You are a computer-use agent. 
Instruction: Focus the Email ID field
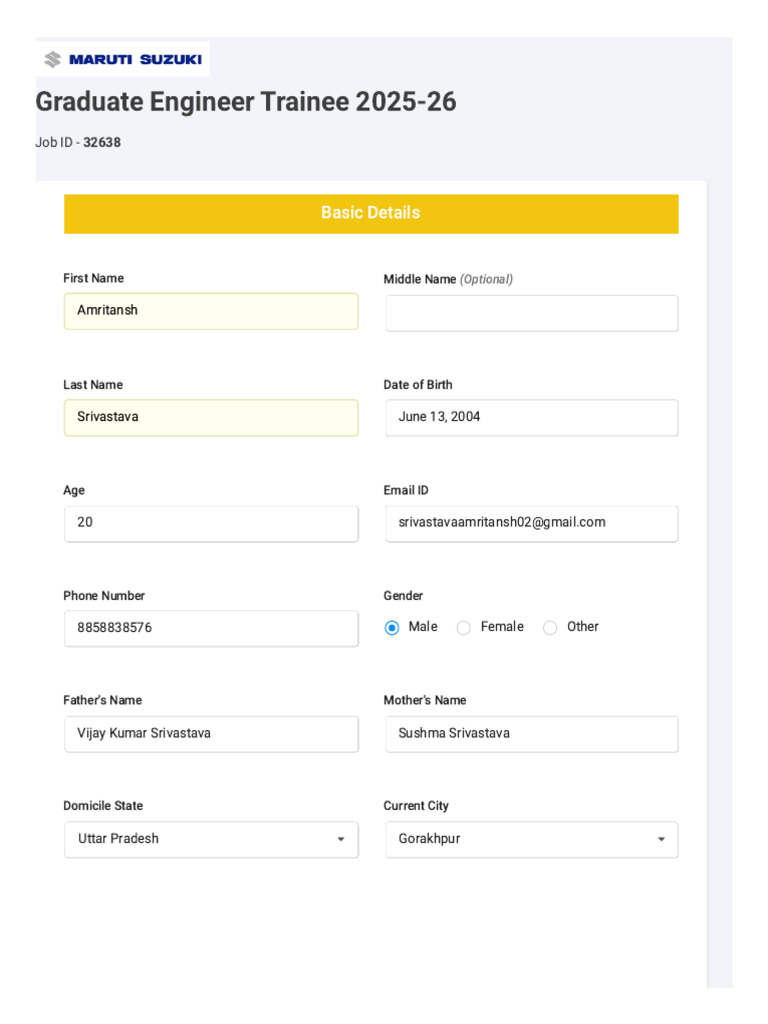click(x=531, y=523)
